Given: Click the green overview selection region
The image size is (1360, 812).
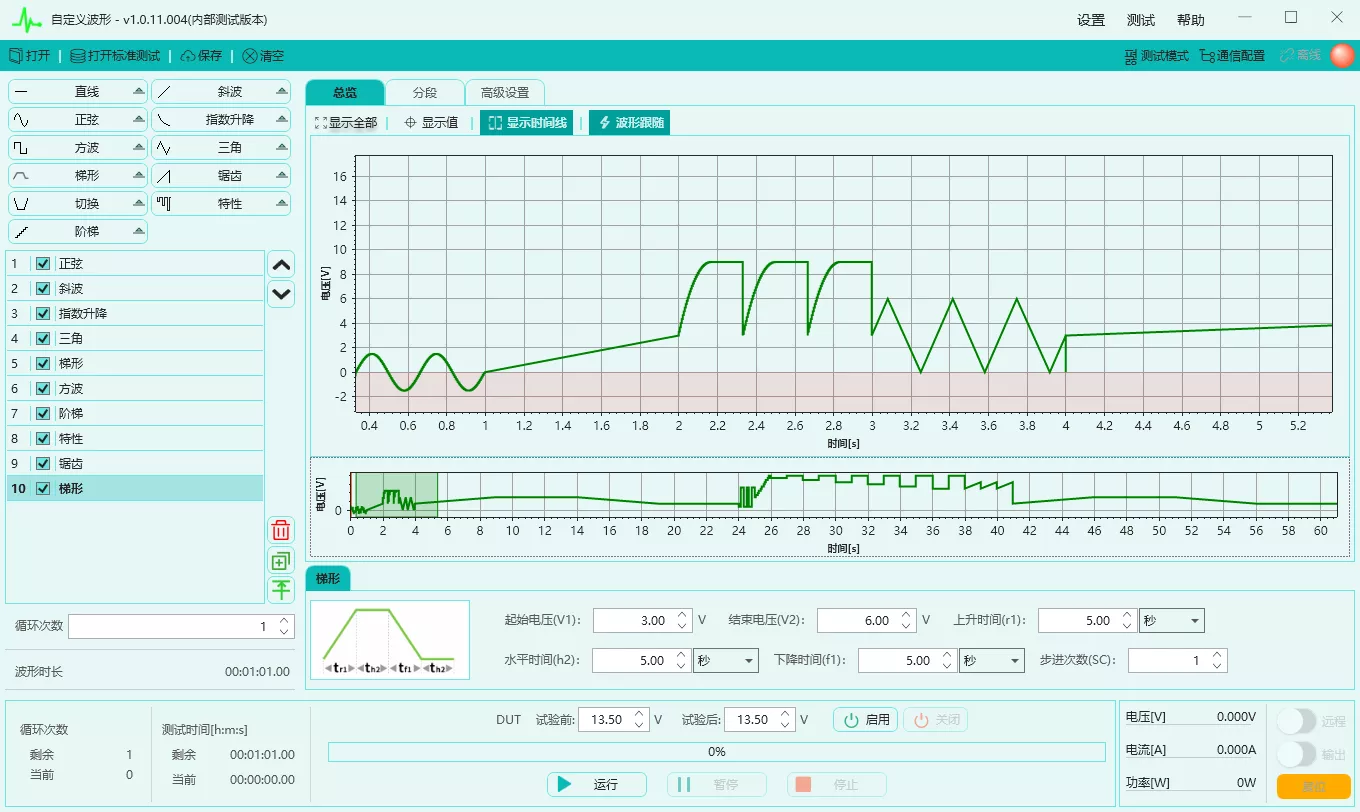Looking at the screenshot, I should click(x=396, y=495).
